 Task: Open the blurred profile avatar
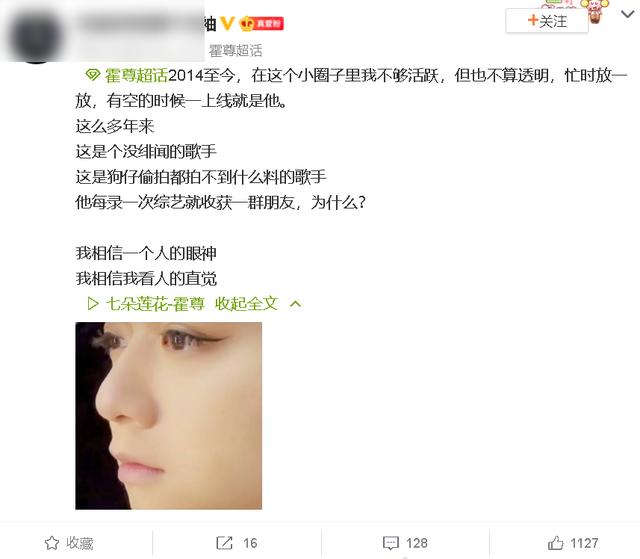[37, 37]
